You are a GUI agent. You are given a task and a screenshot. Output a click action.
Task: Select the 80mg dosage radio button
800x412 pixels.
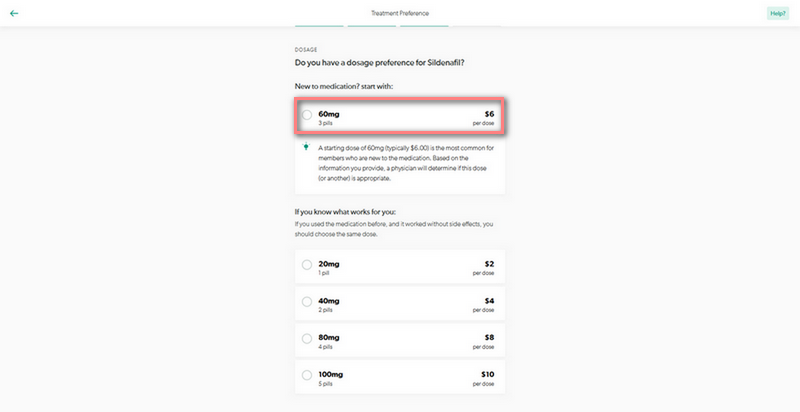307,339
